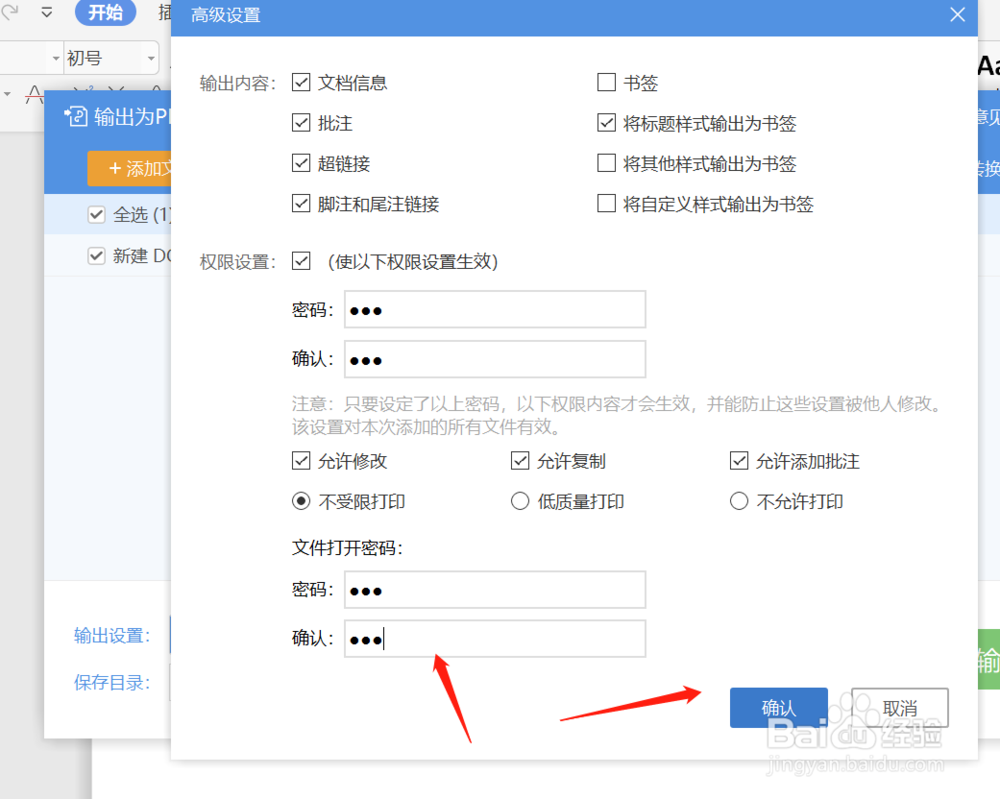Disable the 权限设置 checkbox

point(301,259)
